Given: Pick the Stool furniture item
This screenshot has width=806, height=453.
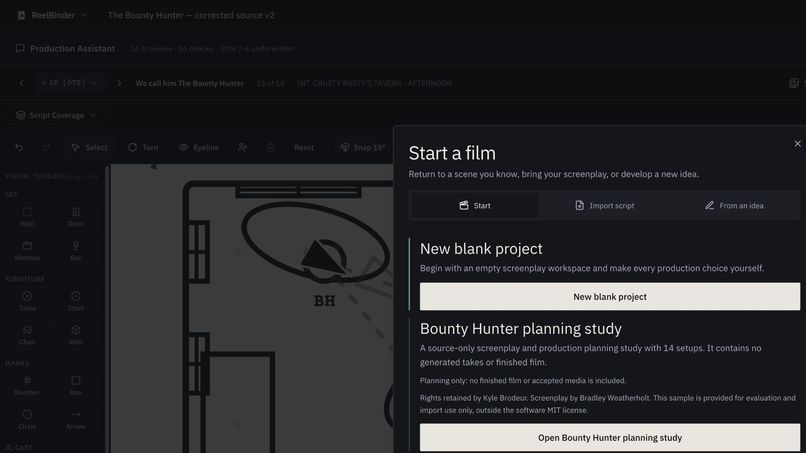Looking at the screenshot, I should [76, 301].
